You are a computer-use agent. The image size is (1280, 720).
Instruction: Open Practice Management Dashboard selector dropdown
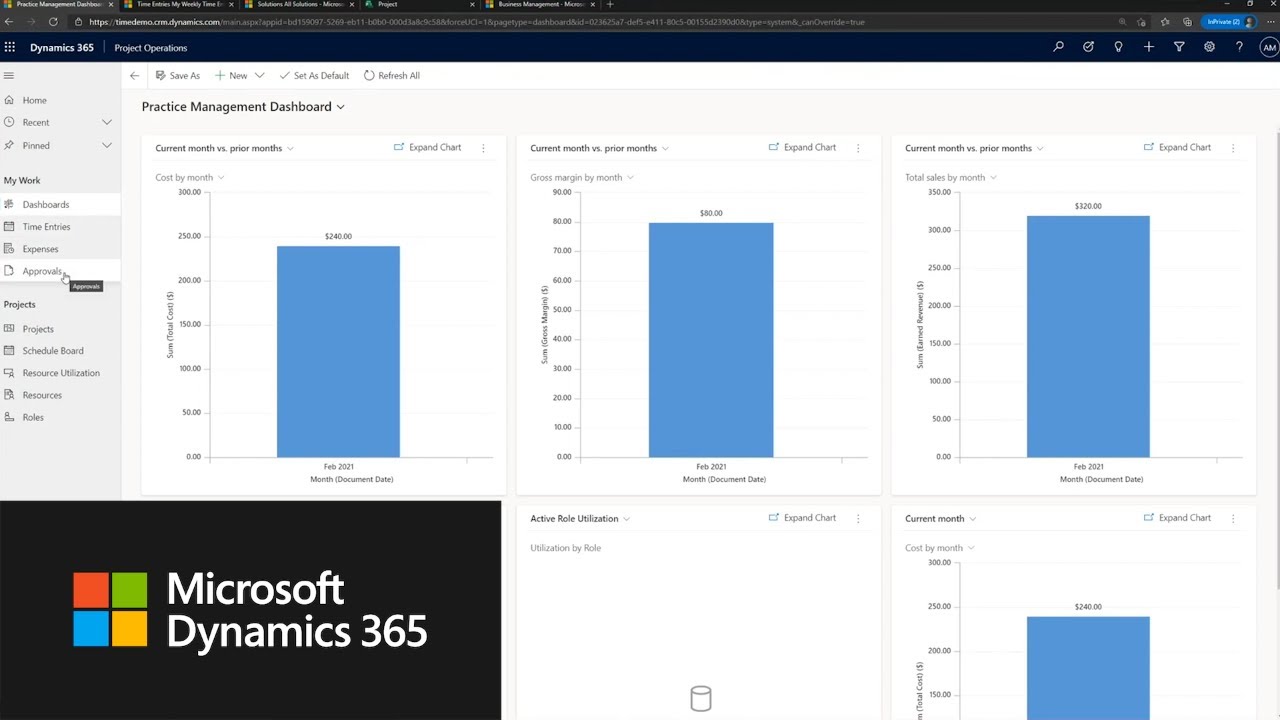click(x=341, y=107)
